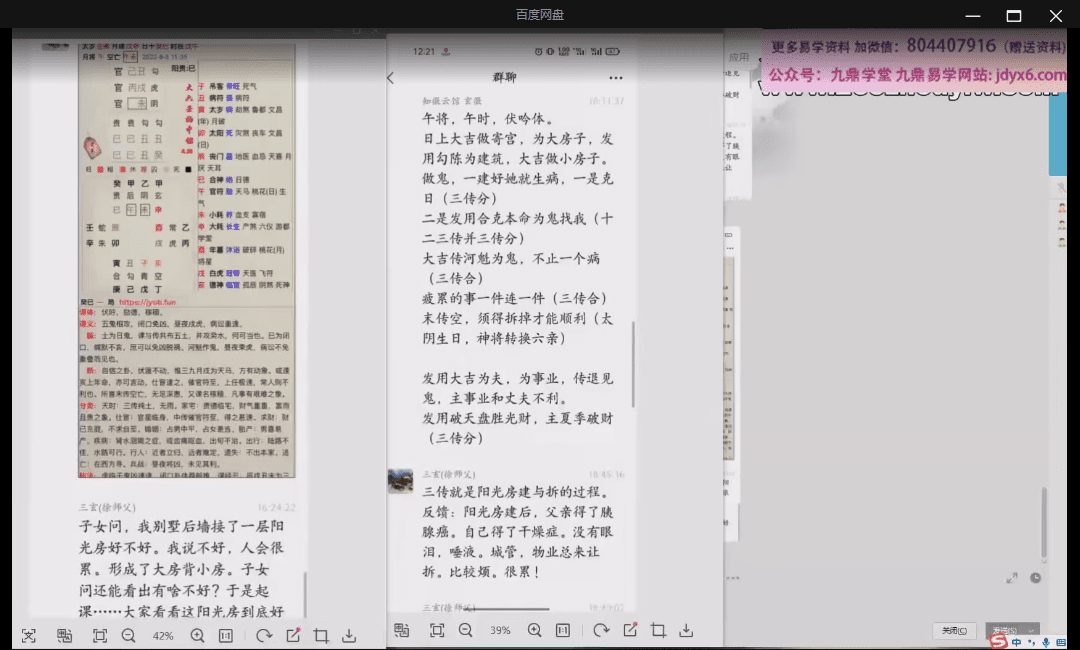Click the 1:1 actual size icon in middle viewer

(x=563, y=630)
